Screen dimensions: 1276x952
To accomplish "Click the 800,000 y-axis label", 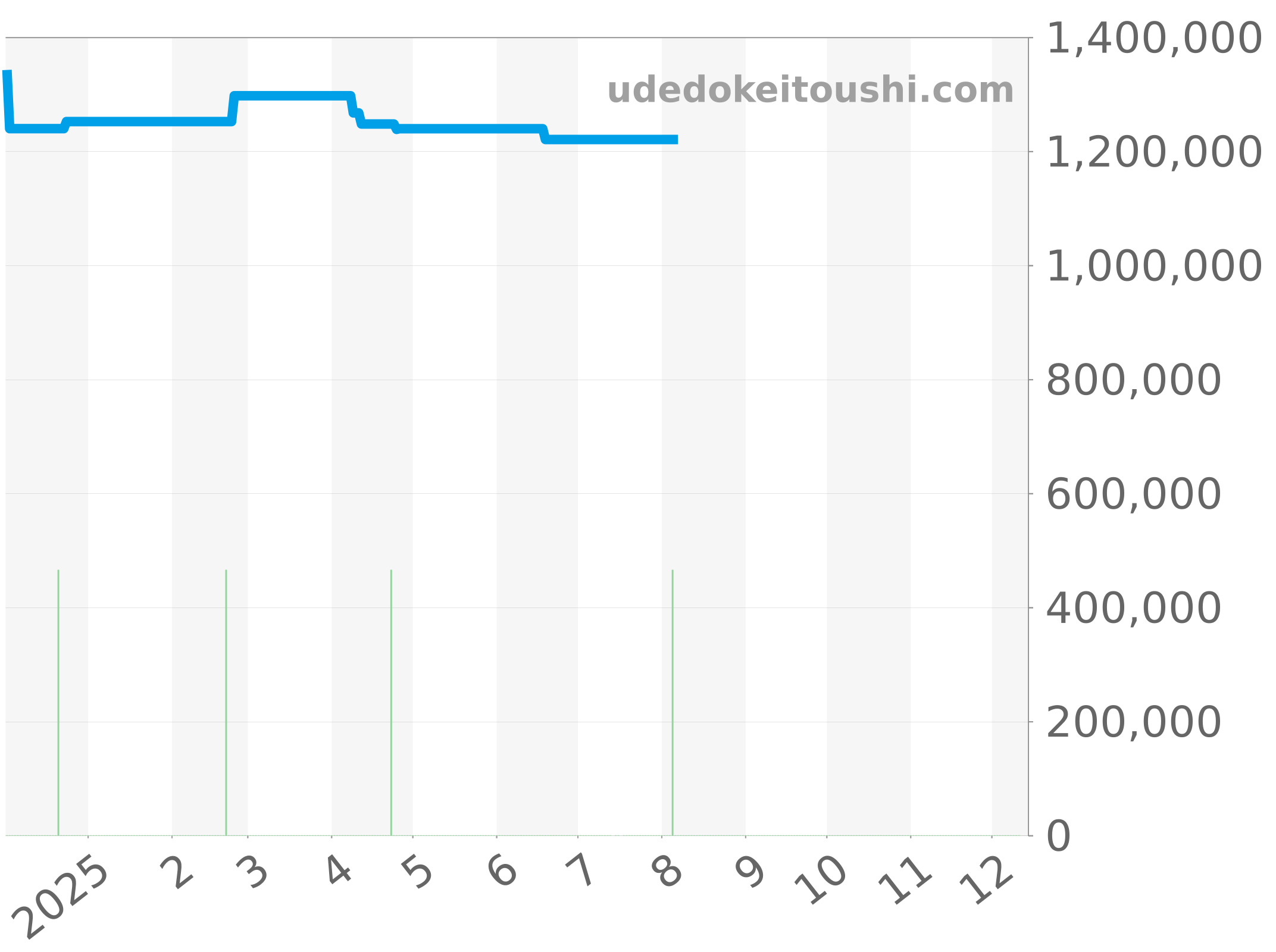I will [1134, 380].
